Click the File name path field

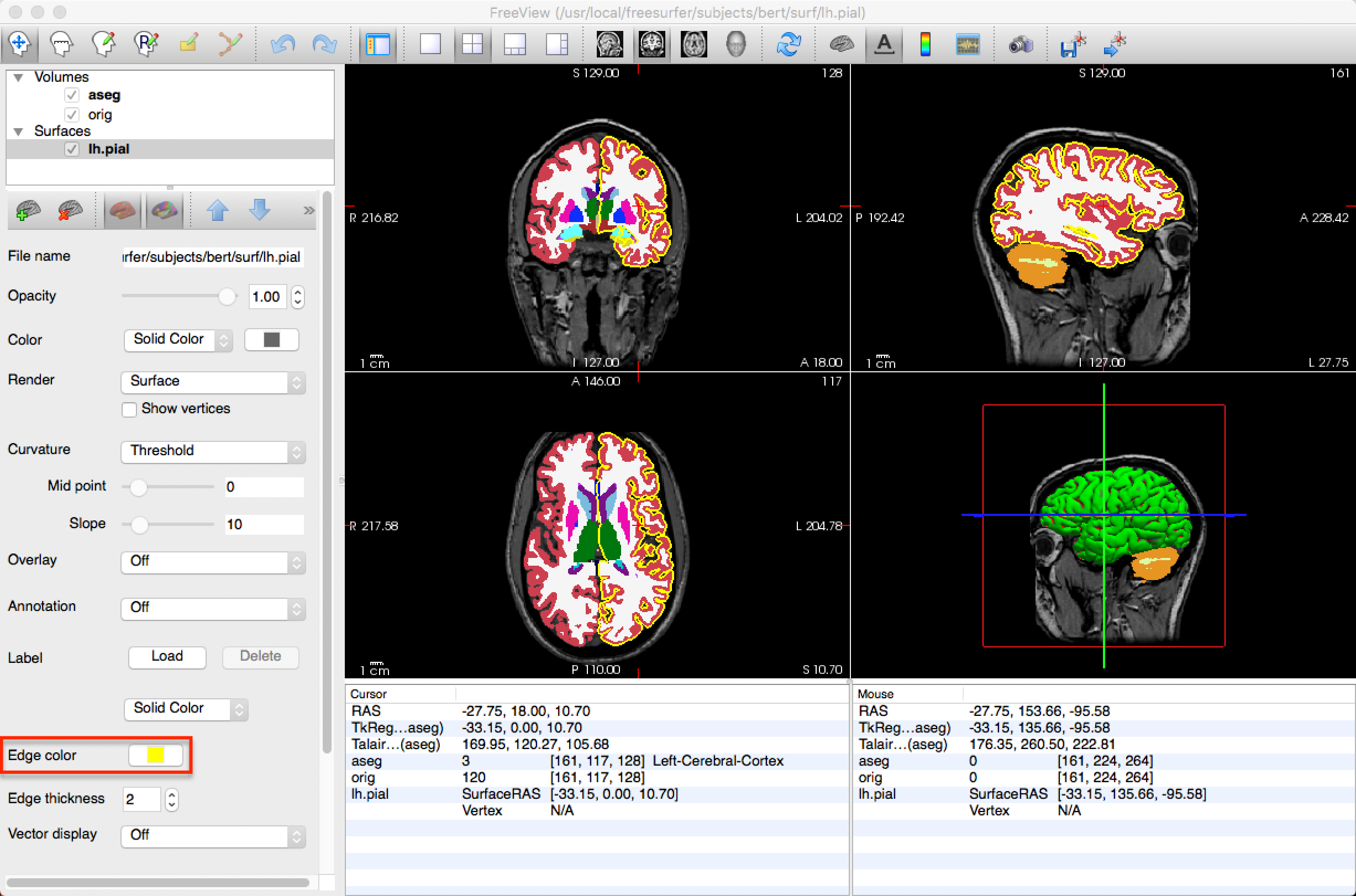click(x=213, y=256)
